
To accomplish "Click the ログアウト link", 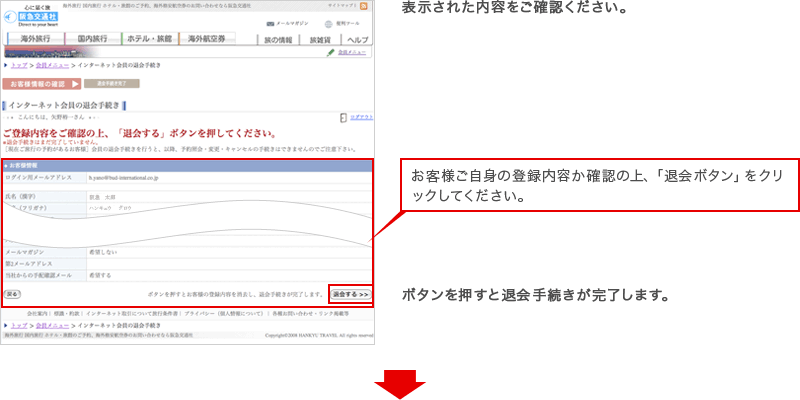I will coord(361,118).
